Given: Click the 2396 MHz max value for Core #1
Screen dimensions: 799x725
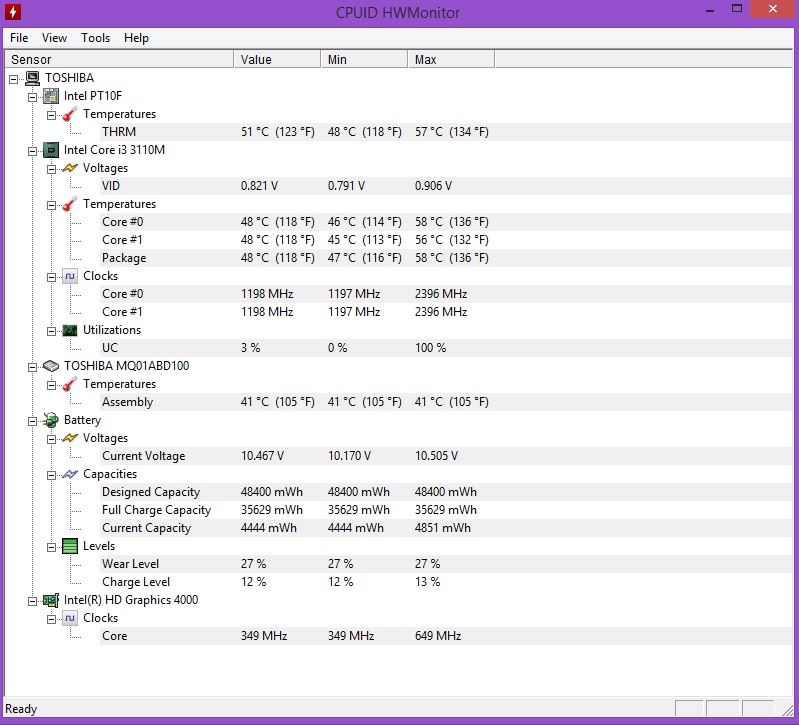Looking at the screenshot, I should (441, 312).
